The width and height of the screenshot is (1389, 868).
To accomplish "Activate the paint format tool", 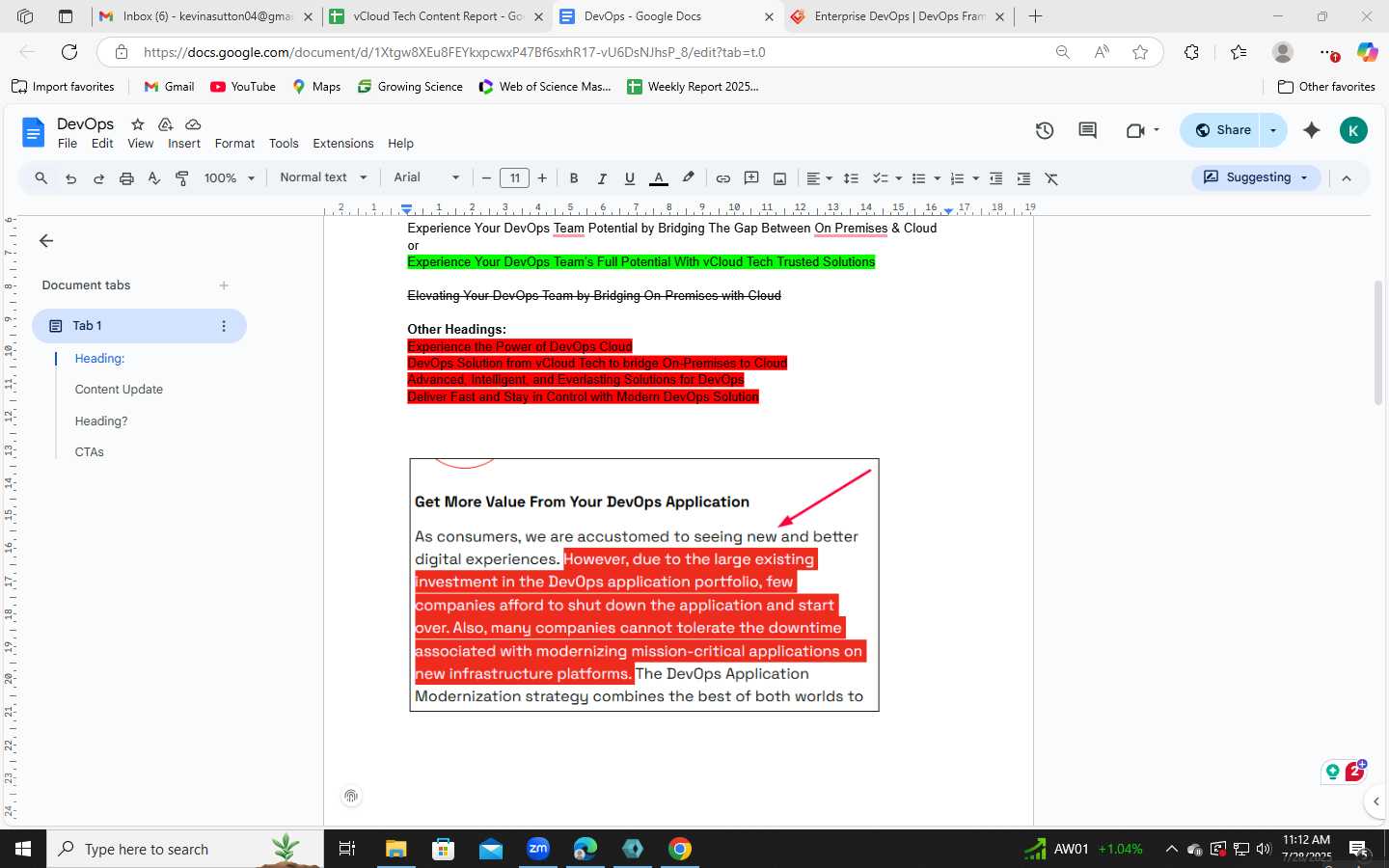I will 182,178.
